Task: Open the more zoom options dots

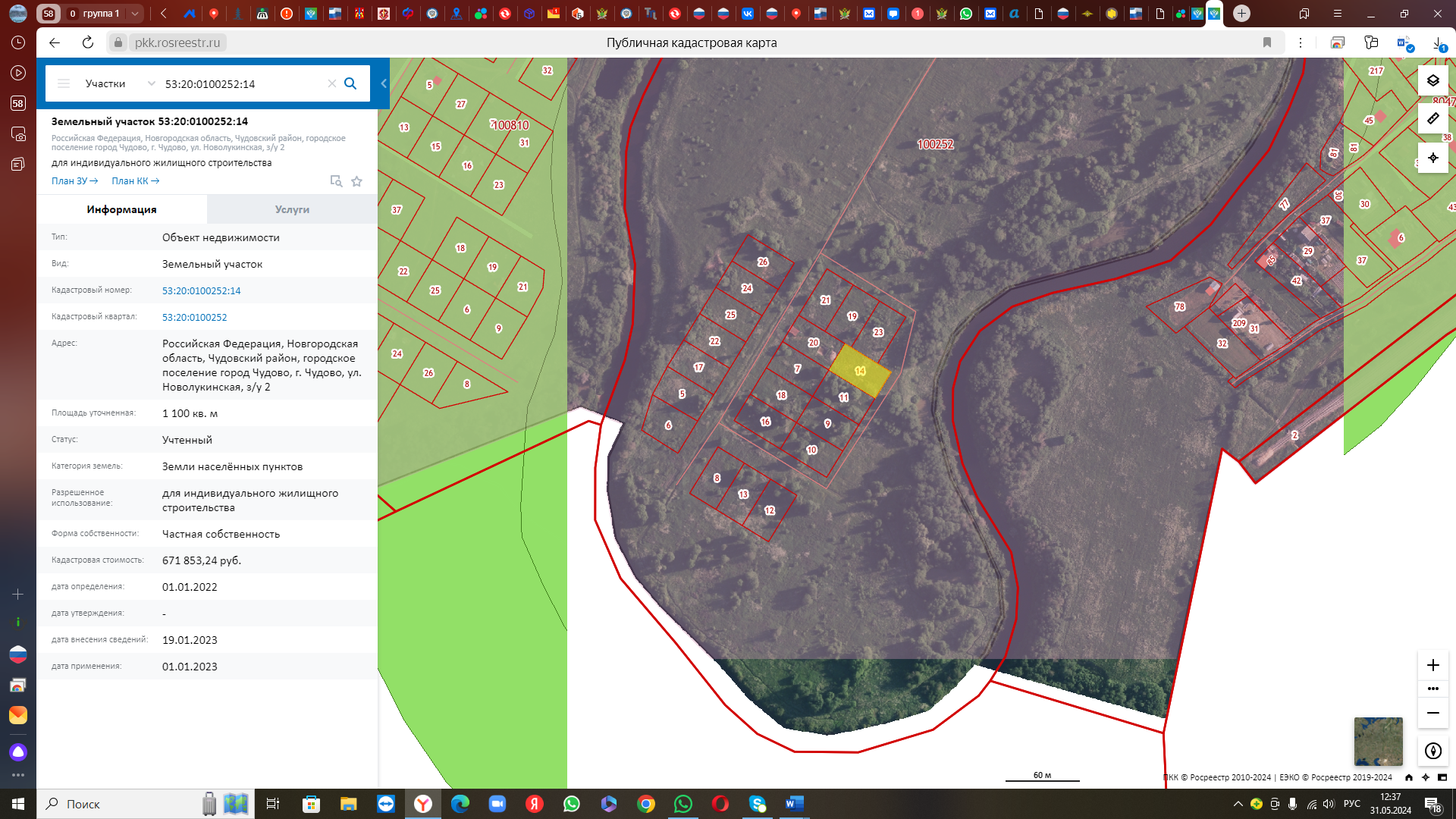Action: click(1432, 689)
